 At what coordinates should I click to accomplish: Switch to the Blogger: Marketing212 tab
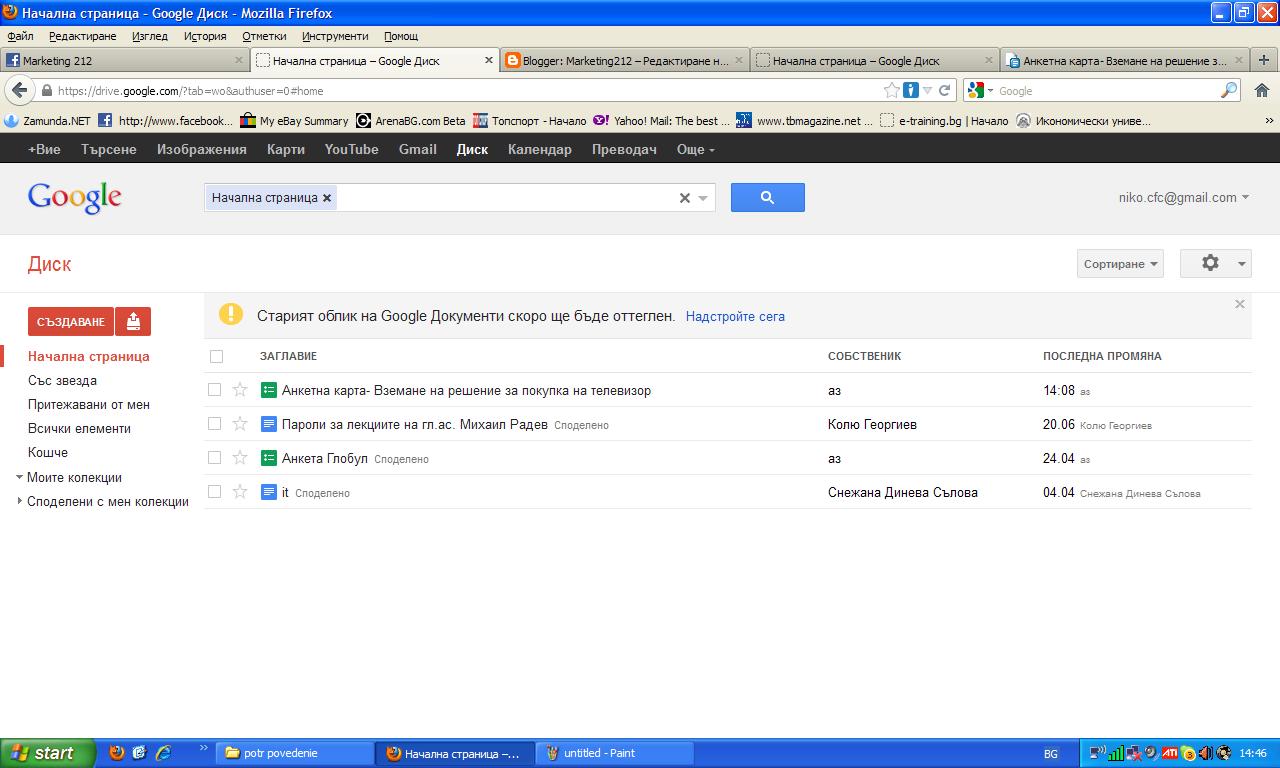[x=624, y=60]
